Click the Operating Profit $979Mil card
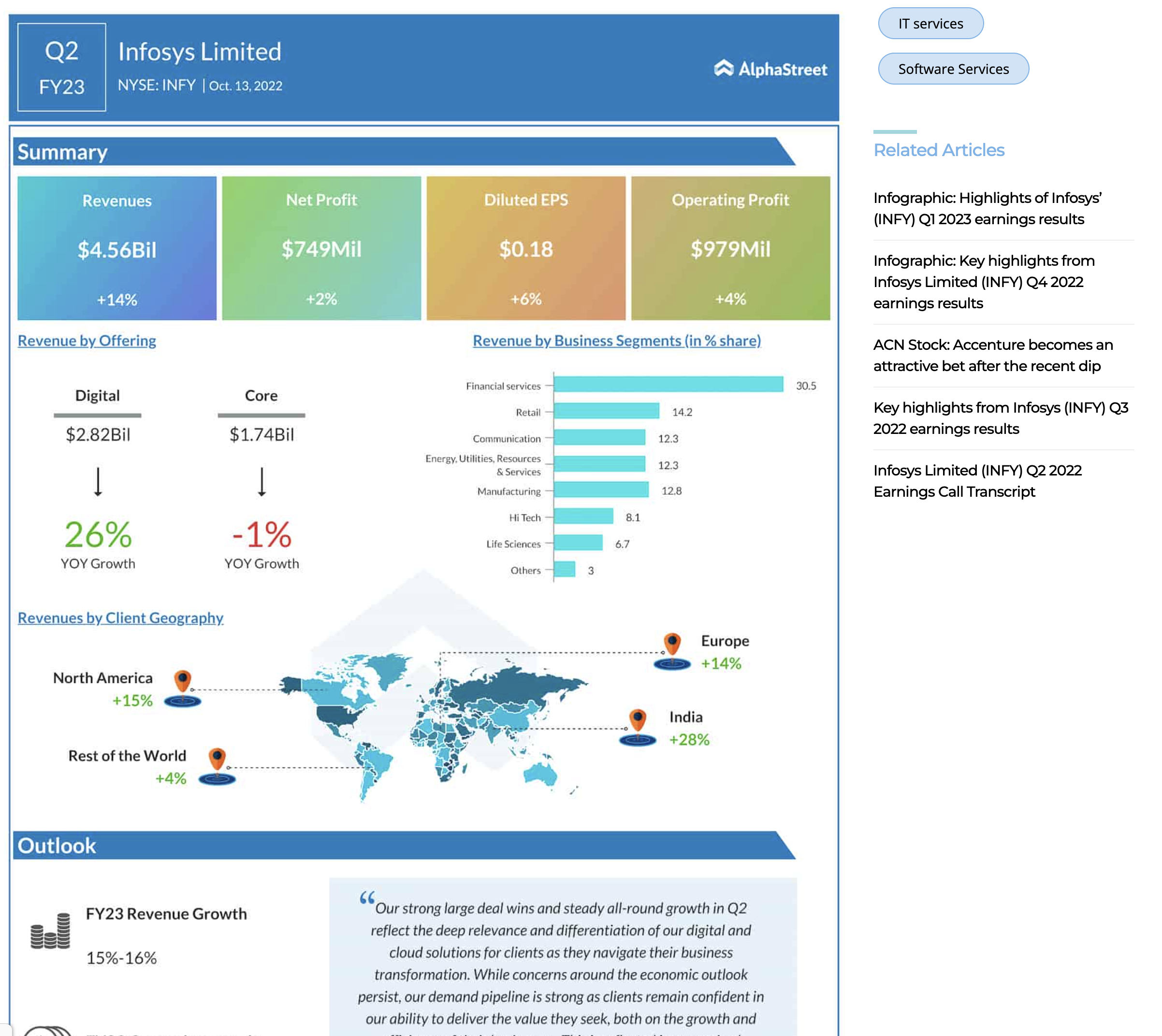The width and height of the screenshot is (1162, 1036). point(730,248)
